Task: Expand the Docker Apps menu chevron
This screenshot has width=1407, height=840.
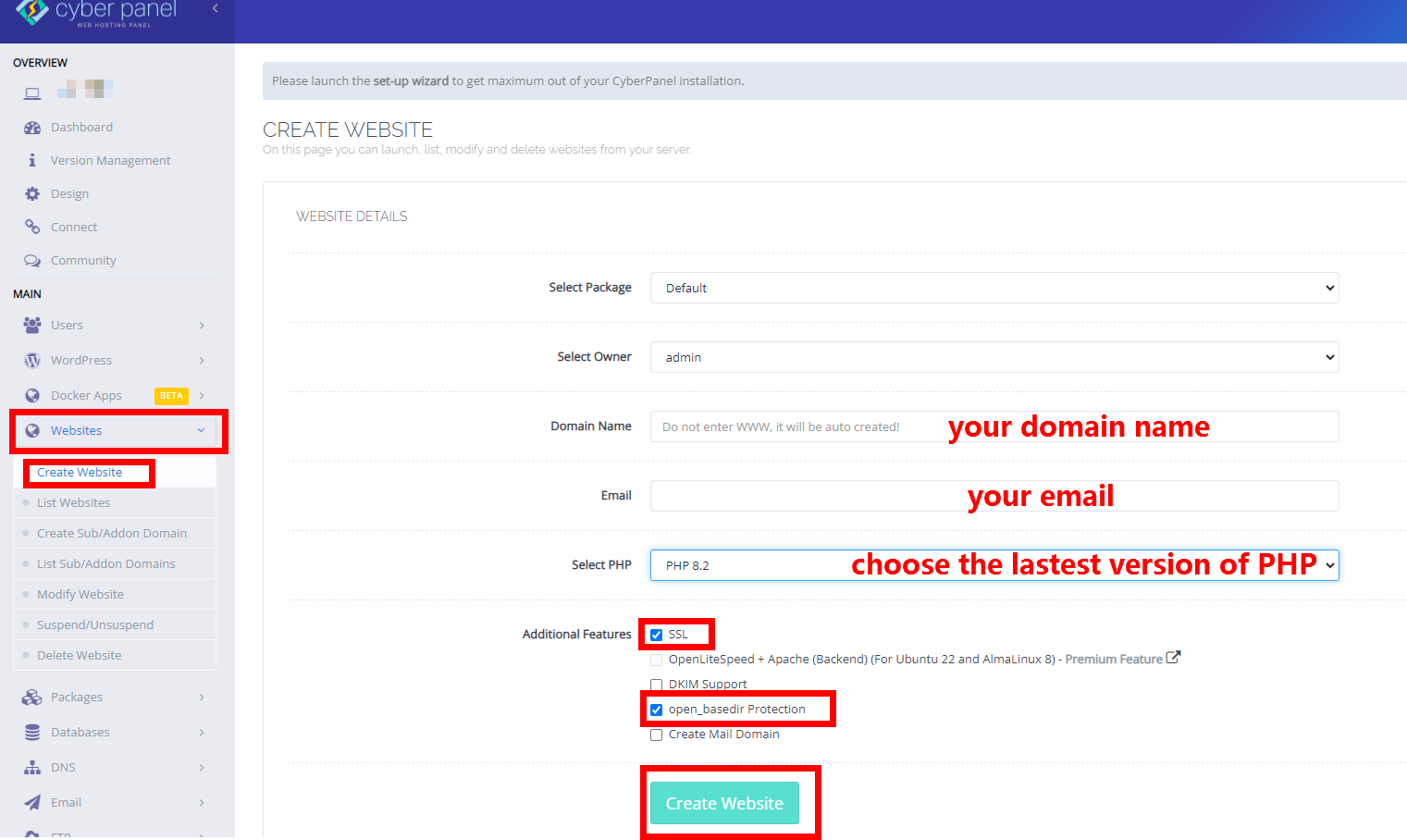Action: click(x=202, y=396)
